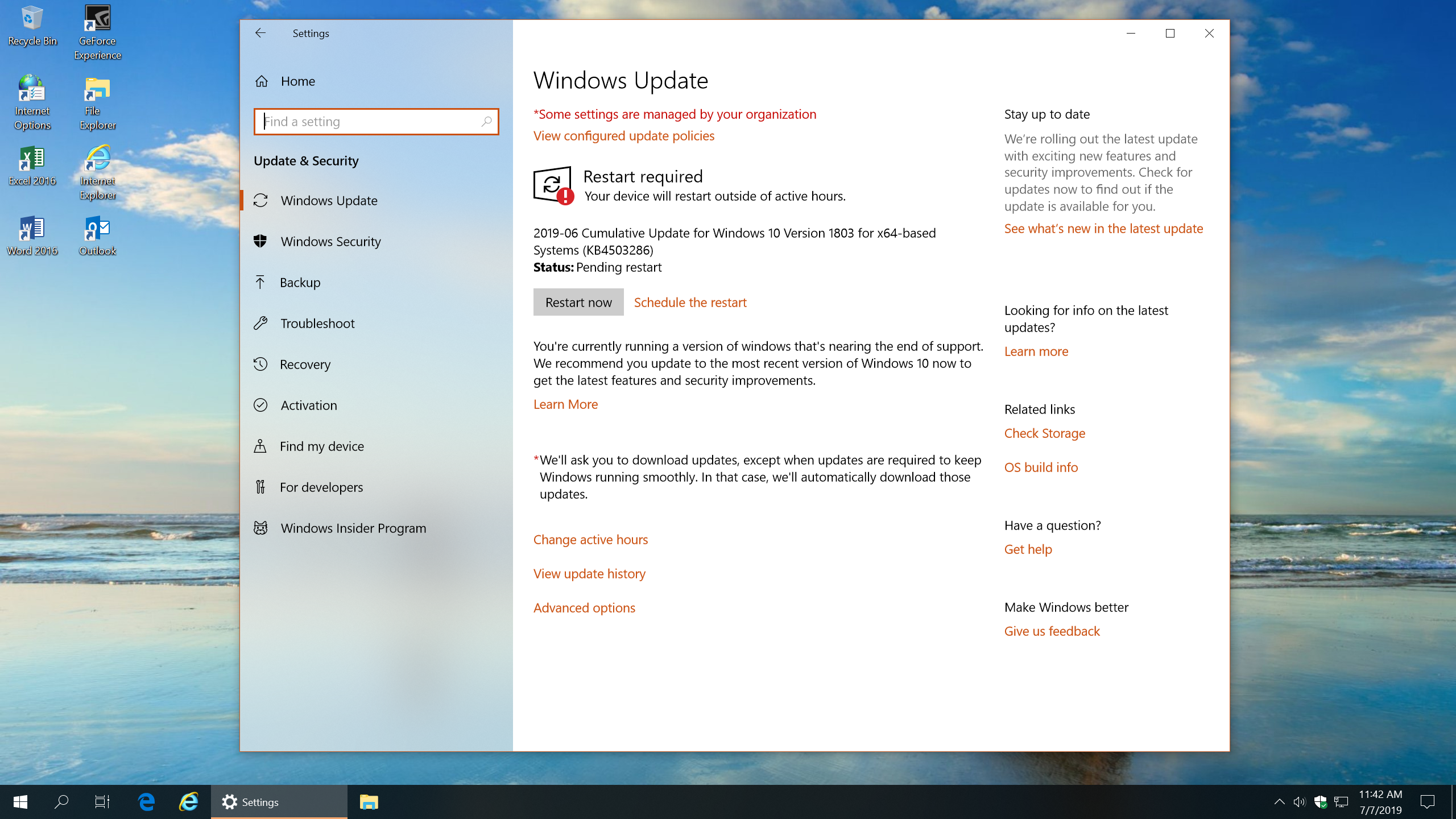Open Windows Insider Program settings
Image resolution: width=1456 pixels, height=819 pixels.
[376, 528]
